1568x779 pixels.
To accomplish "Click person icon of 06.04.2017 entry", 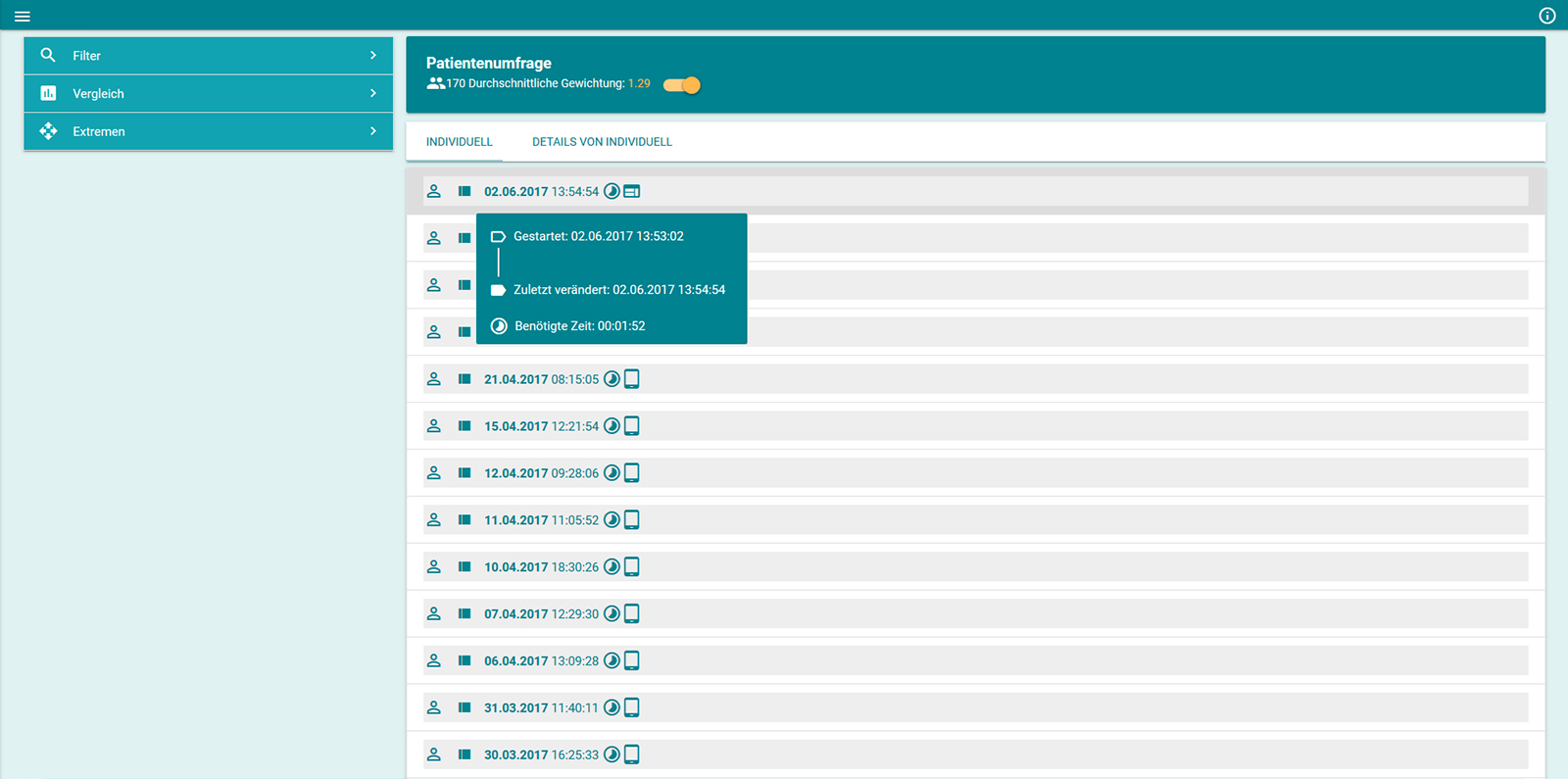I will [x=434, y=661].
